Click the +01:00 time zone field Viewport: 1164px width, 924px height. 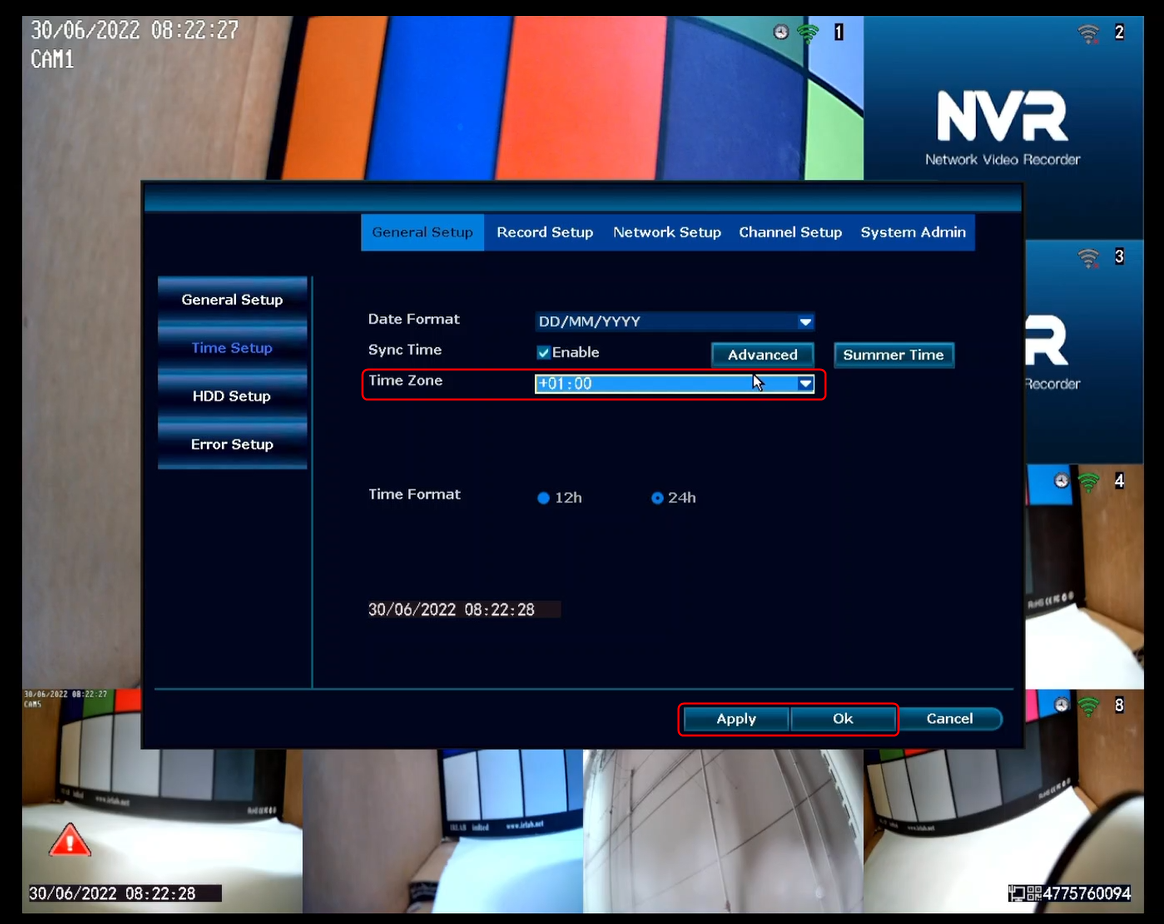(x=674, y=384)
